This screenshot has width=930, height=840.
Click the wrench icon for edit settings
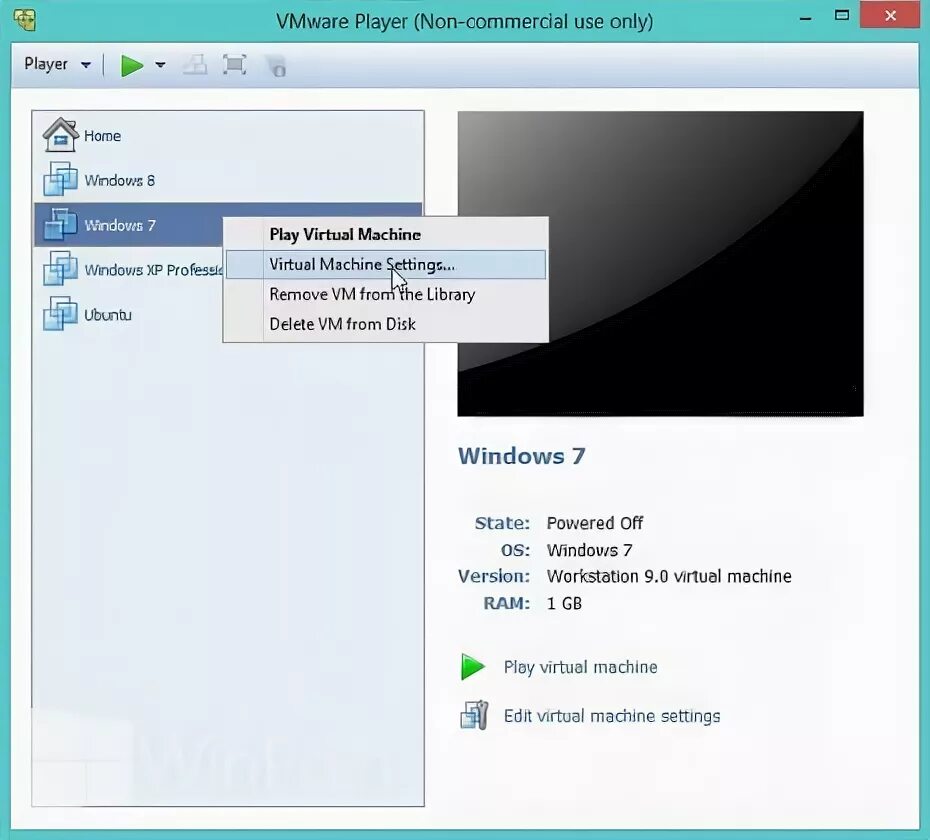pos(474,715)
